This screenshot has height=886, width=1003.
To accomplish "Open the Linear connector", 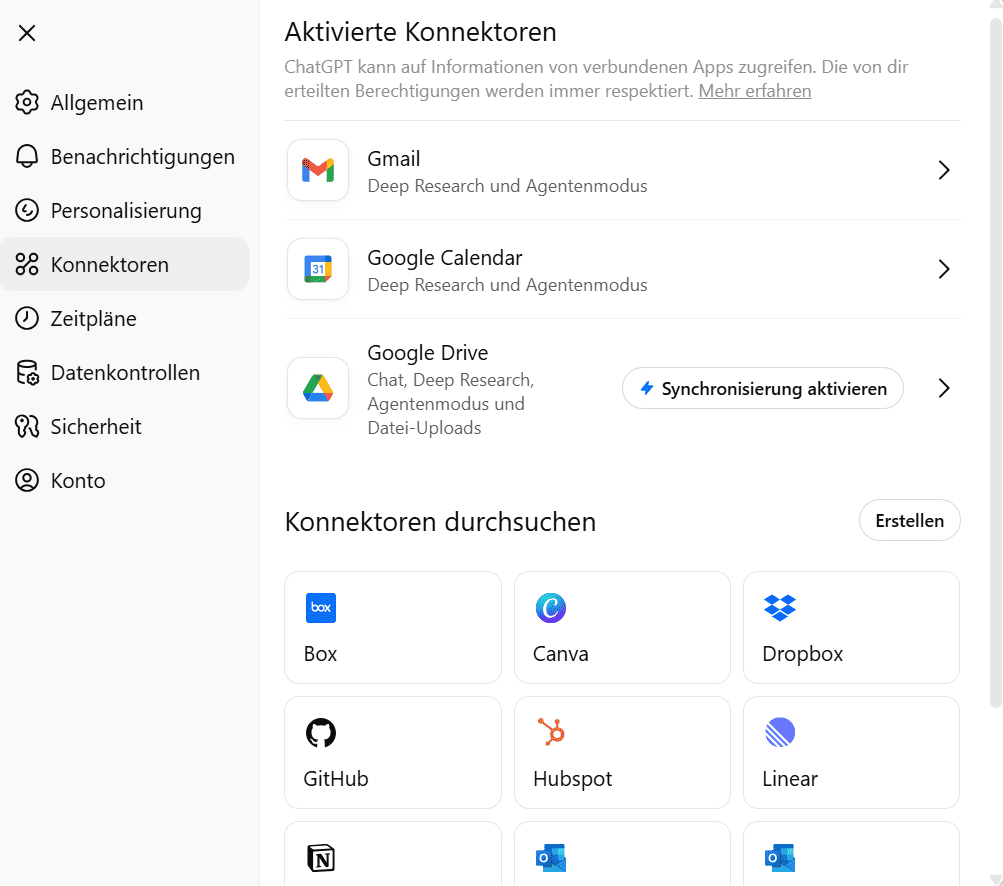I will coord(851,752).
